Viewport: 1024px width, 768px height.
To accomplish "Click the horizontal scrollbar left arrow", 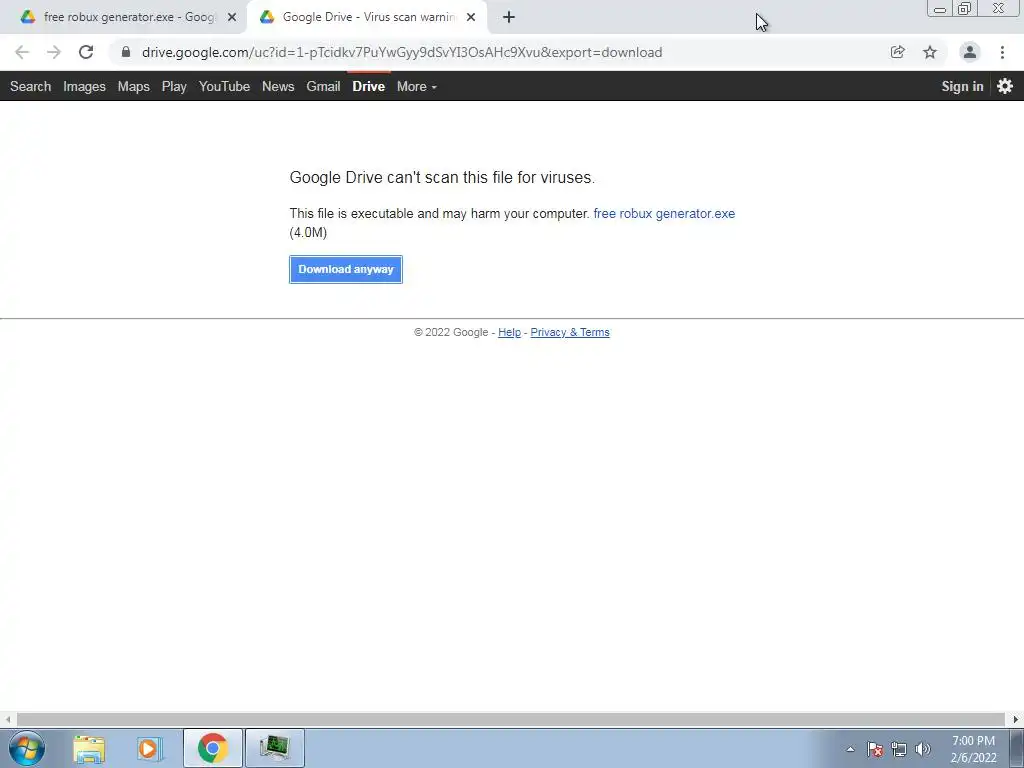I will (x=8, y=719).
